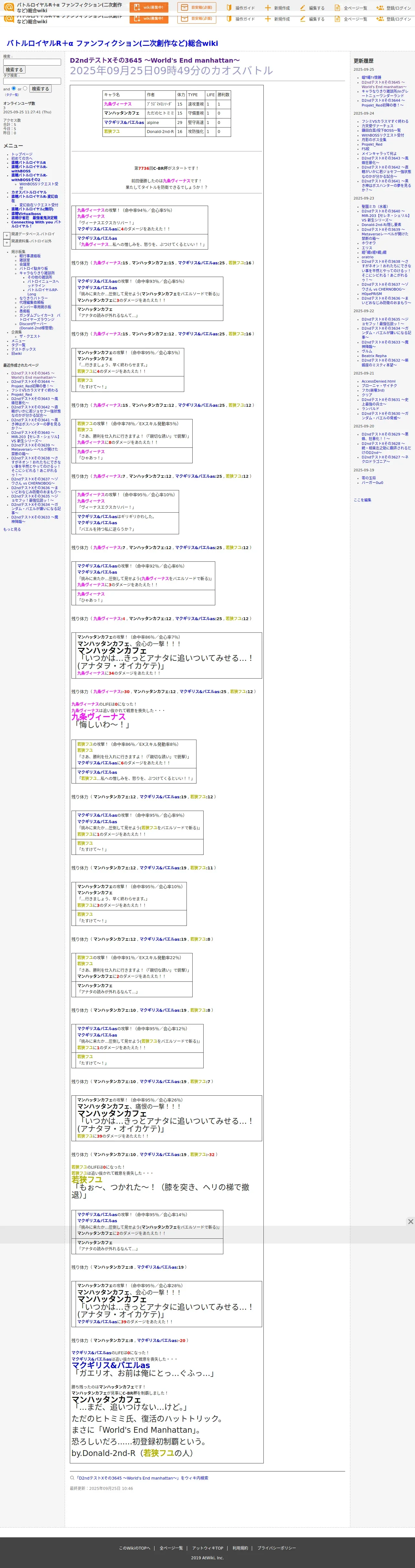The image size is (415, 1568).
Task: Open 代理編集依頼板 link
Action: click(x=32, y=302)
